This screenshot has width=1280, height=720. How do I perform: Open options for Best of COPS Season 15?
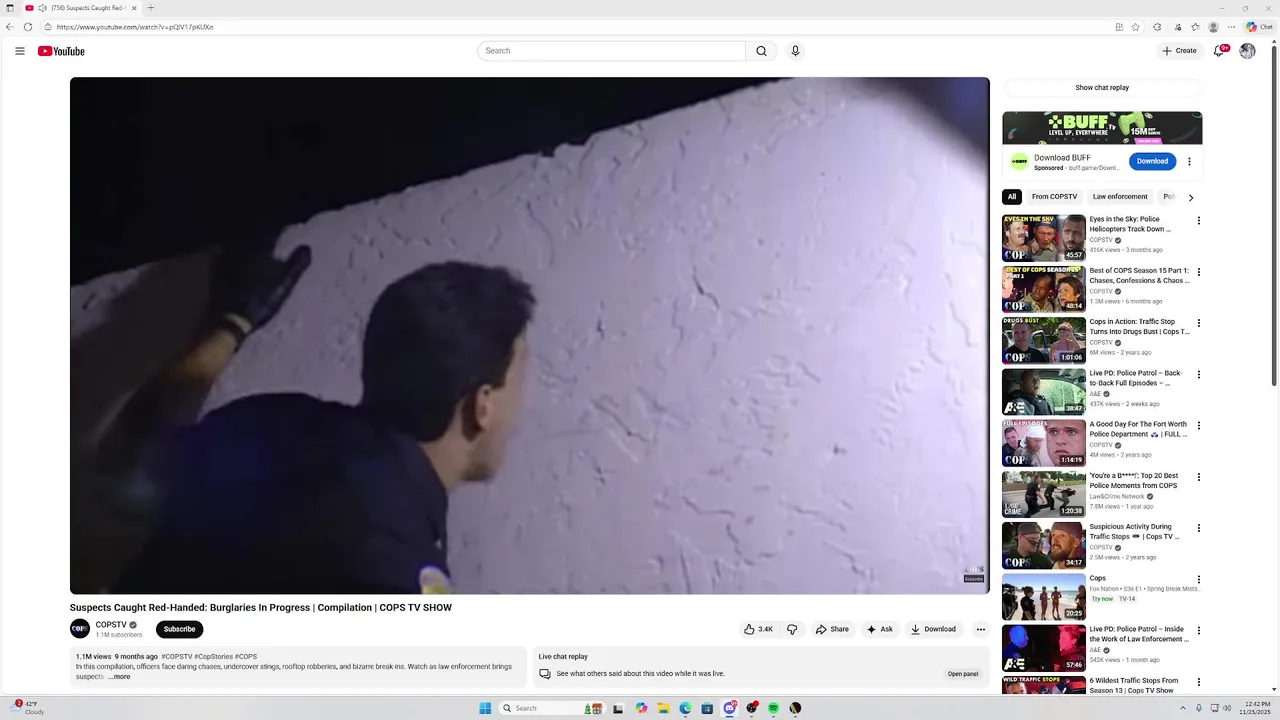click(1199, 272)
